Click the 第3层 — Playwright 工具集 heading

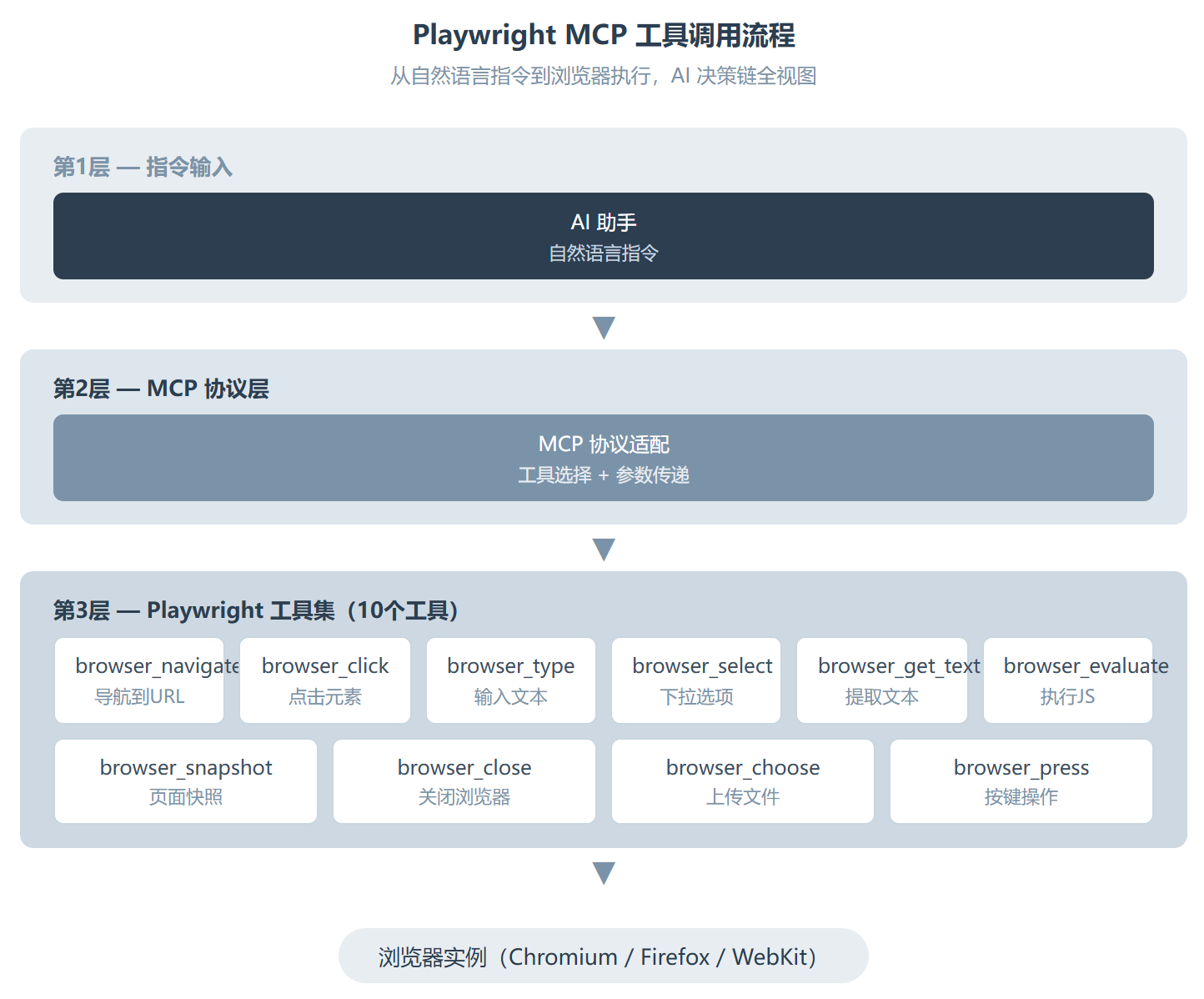256,610
